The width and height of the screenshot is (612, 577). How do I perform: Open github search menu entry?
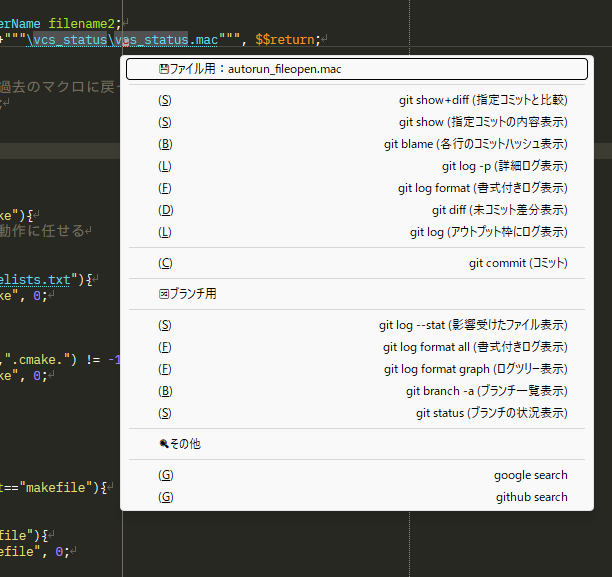[x=357, y=497]
